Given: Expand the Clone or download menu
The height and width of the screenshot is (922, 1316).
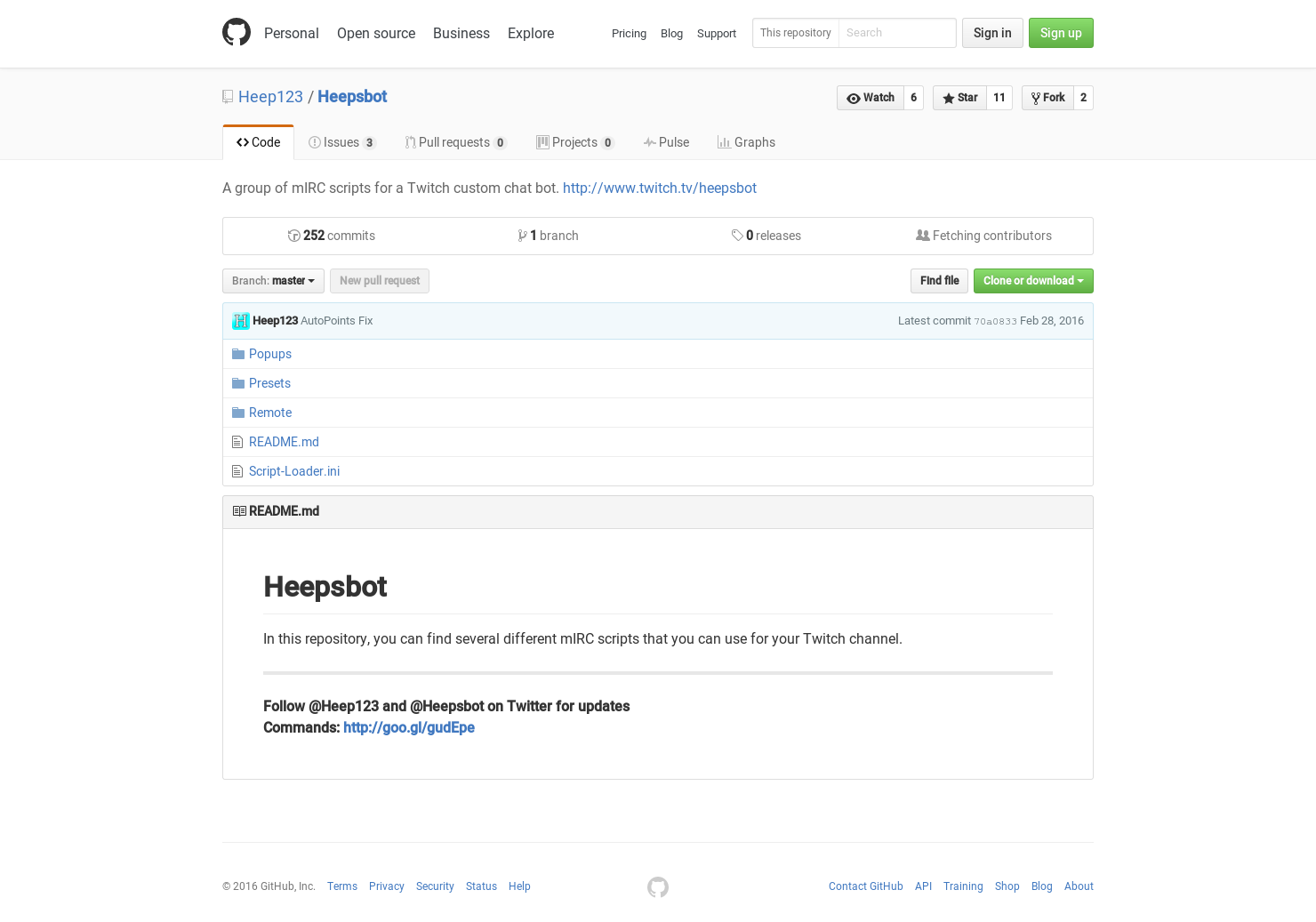Looking at the screenshot, I should (1033, 281).
